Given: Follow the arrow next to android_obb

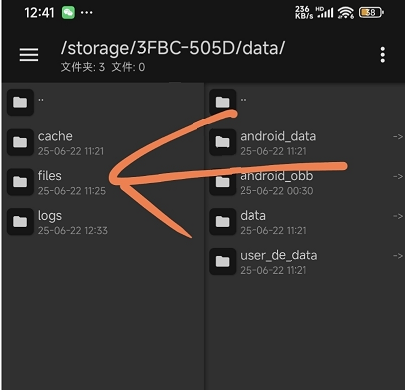Looking at the screenshot, I should pyautogui.click(x=398, y=176).
